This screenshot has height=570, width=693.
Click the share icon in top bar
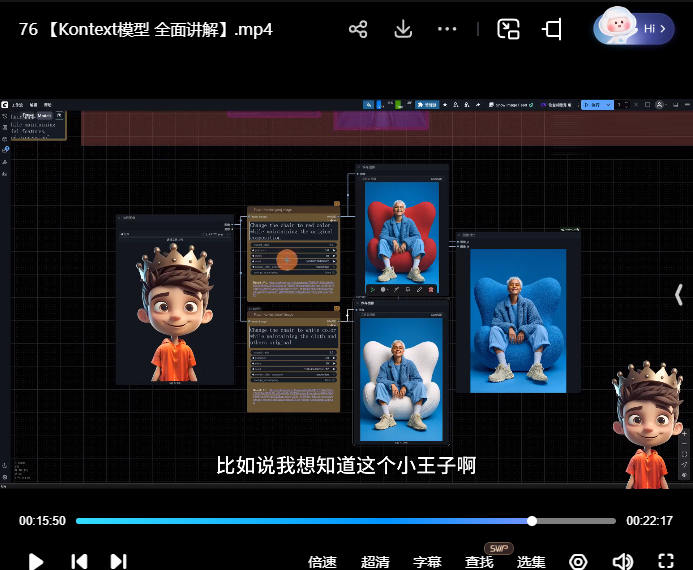pyautogui.click(x=358, y=29)
